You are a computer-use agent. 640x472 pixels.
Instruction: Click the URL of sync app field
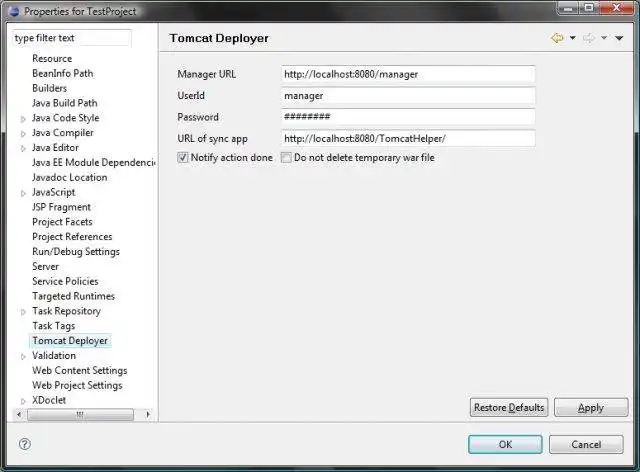click(x=408, y=138)
